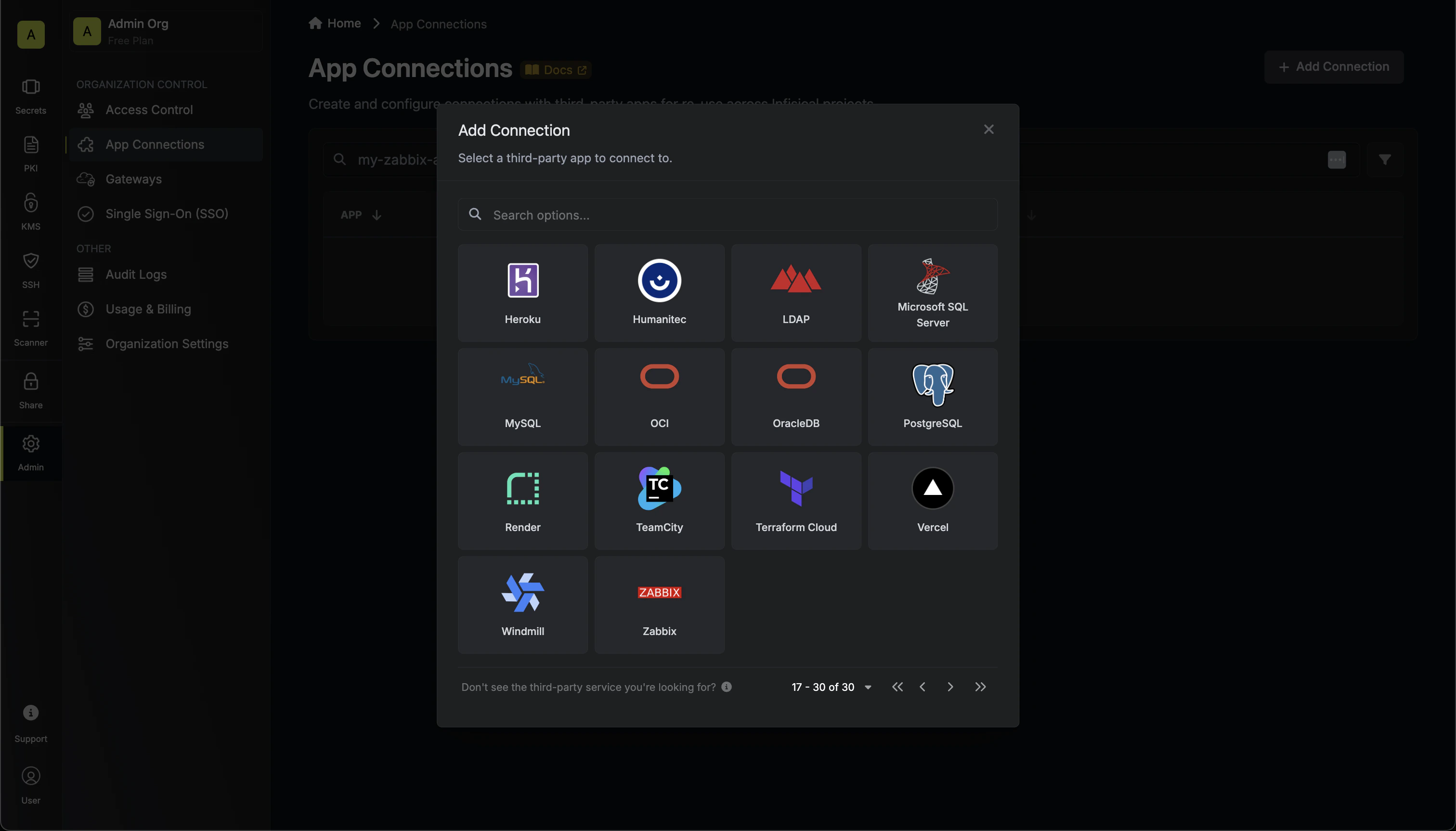Pick the LDAP connection tile
Screen dimensions: 1456x831
pos(795,293)
